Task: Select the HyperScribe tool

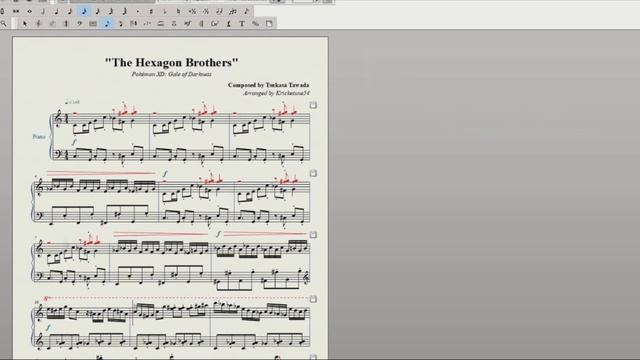Action: tap(134, 24)
